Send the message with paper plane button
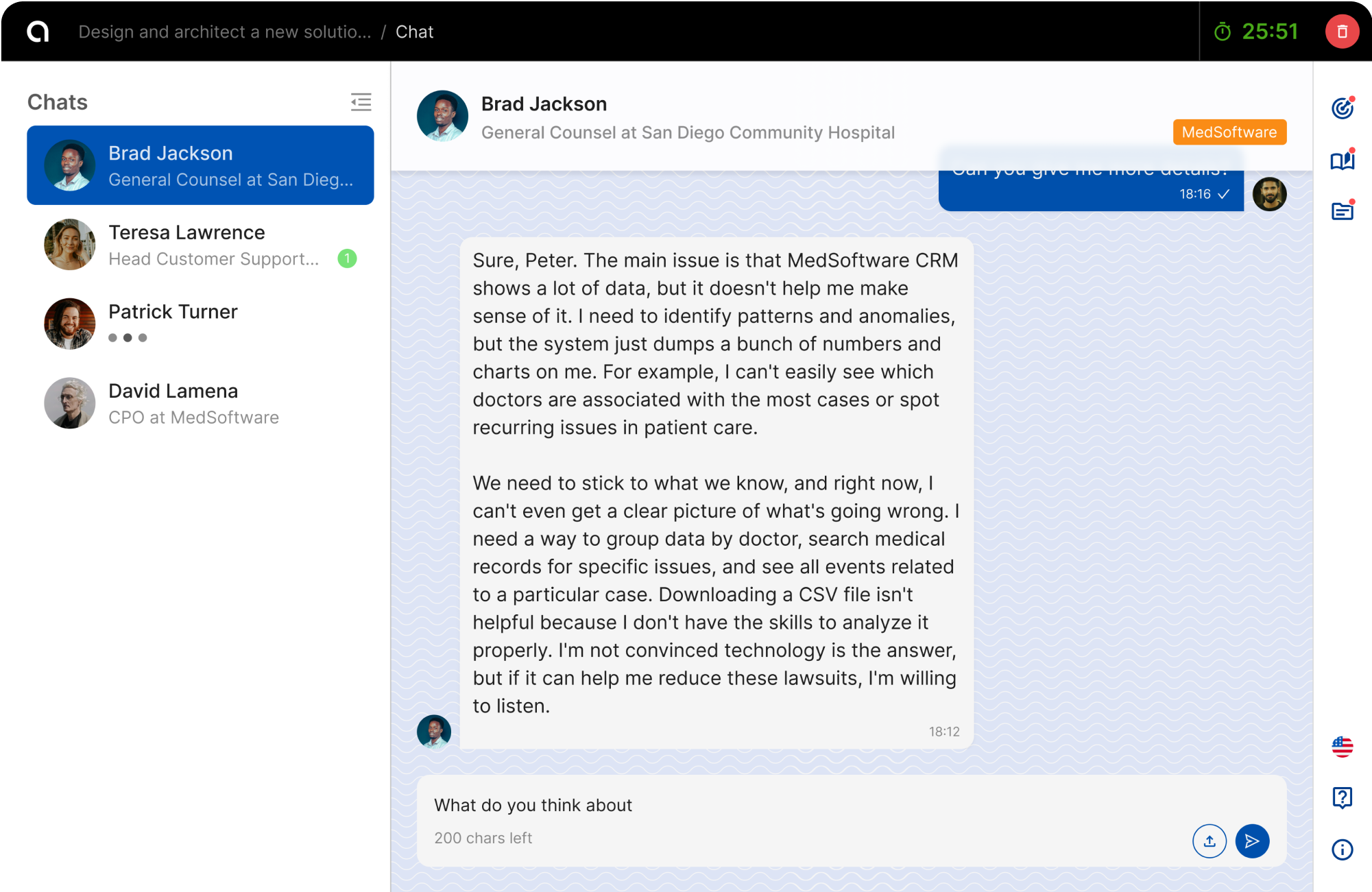Image resolution: width=1372 pixels, height=892 pixels. (1252, 841)
